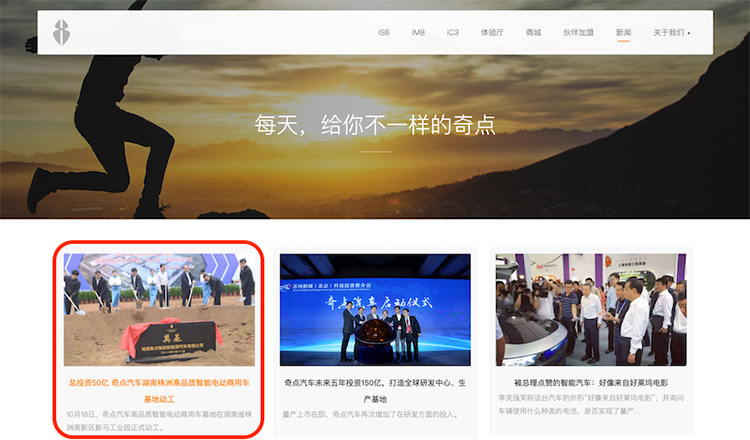Open the 被总理点赞的智能汽车 article title

[591, 382]
